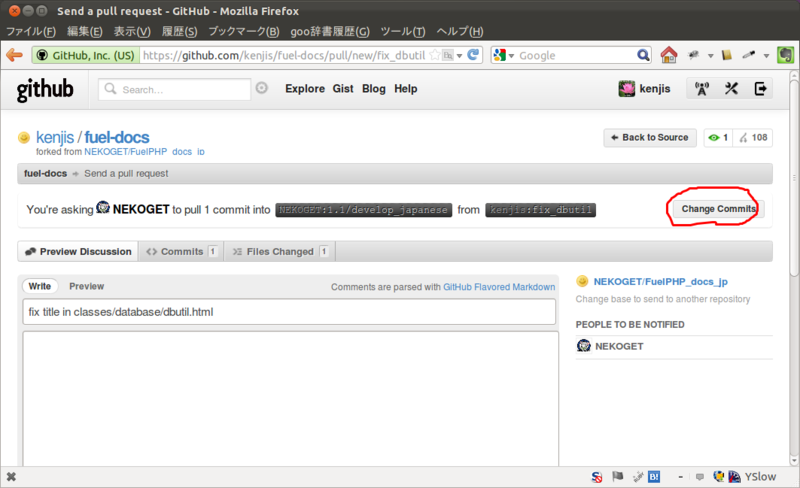
Task: Click the satellite icon in status bar
Action: pos(638,477)
